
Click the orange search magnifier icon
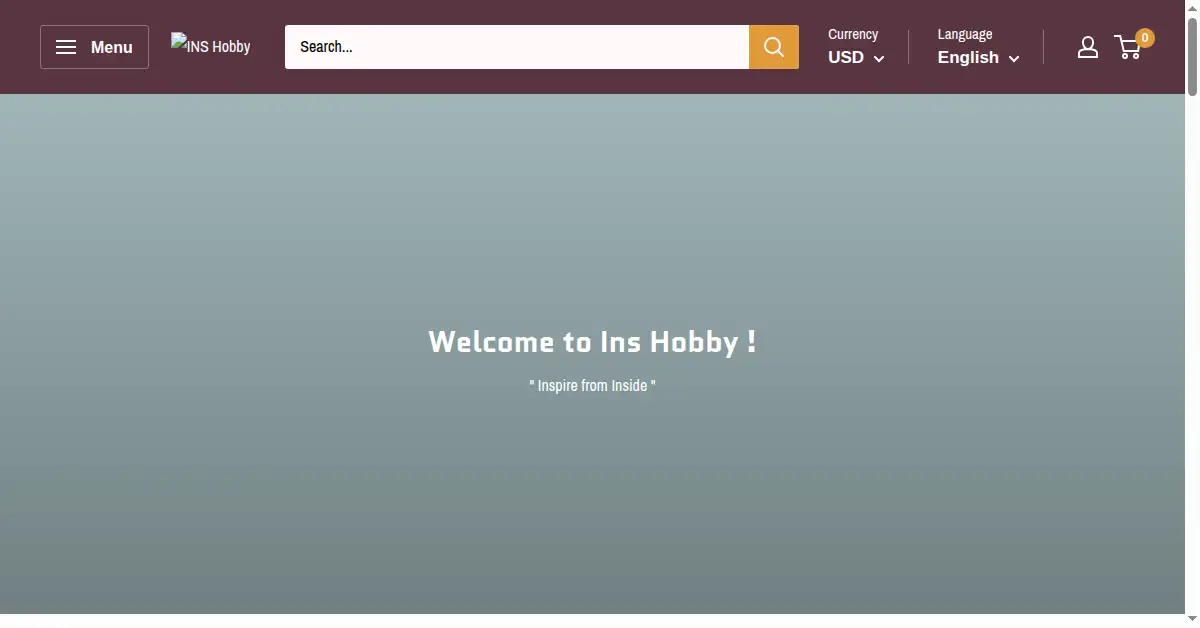click(774, 47)
